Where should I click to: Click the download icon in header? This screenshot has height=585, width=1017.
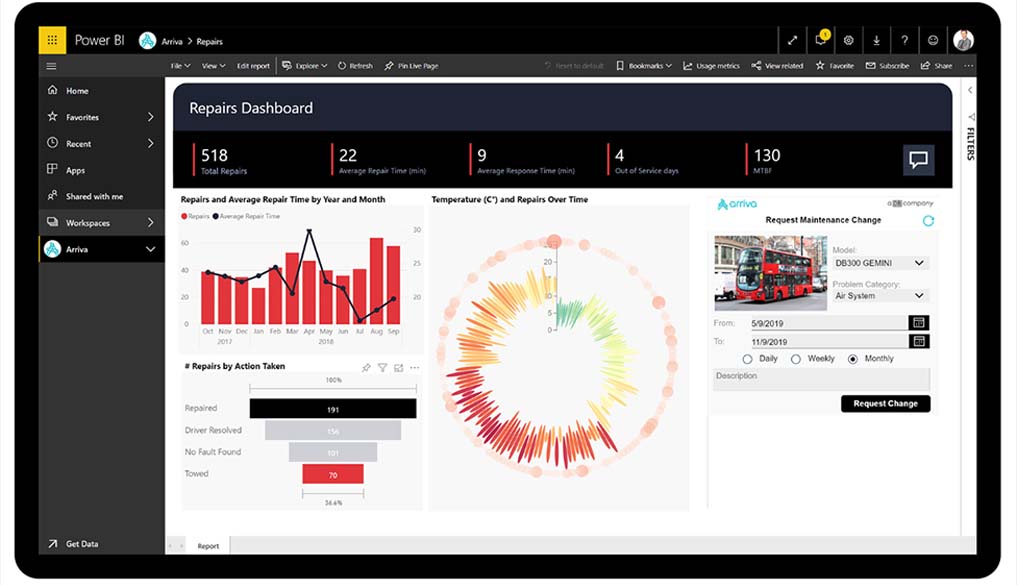tap(876, 40)
